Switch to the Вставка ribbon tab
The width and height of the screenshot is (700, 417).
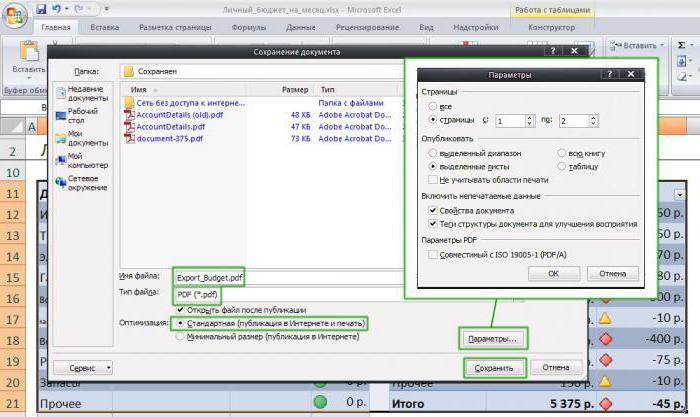[104, 28]
